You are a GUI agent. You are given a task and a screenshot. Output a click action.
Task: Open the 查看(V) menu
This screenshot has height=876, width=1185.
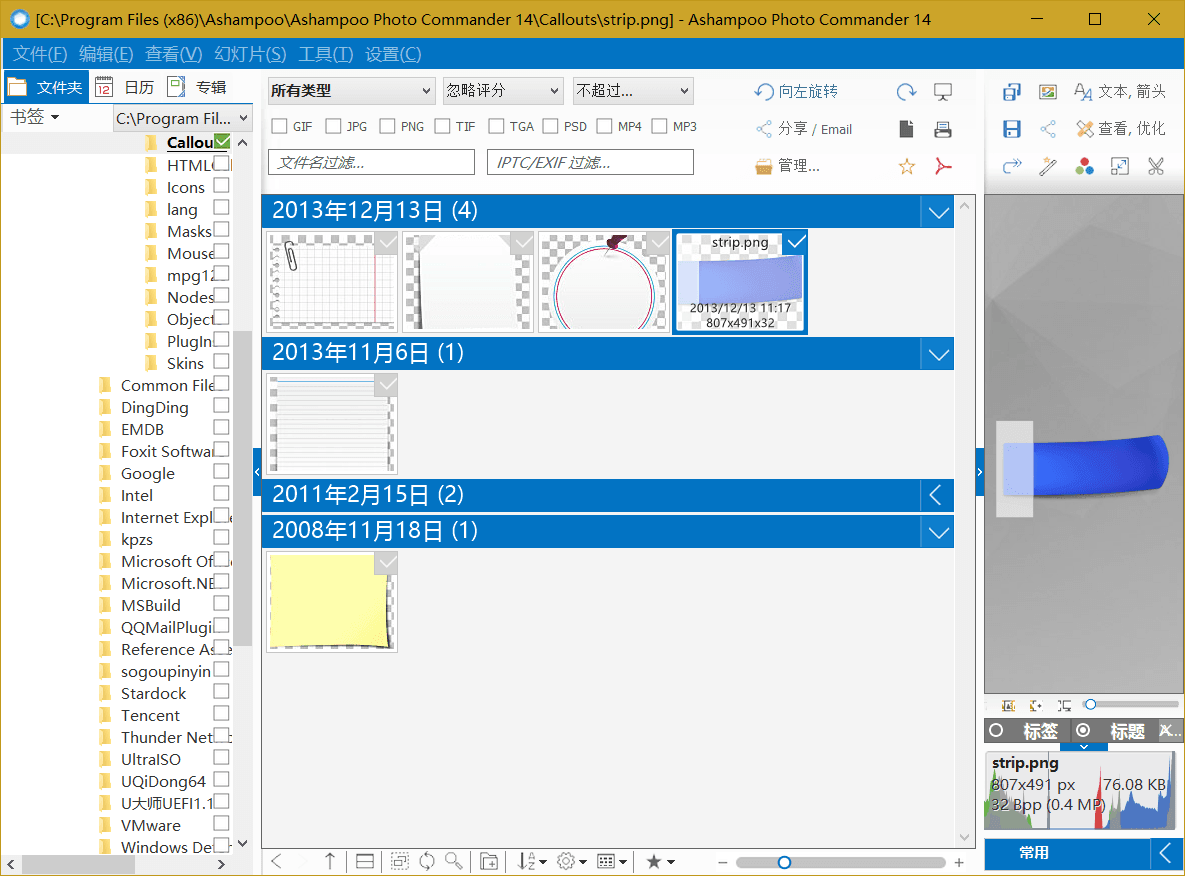pyautogui.click(x=173, y=54)
